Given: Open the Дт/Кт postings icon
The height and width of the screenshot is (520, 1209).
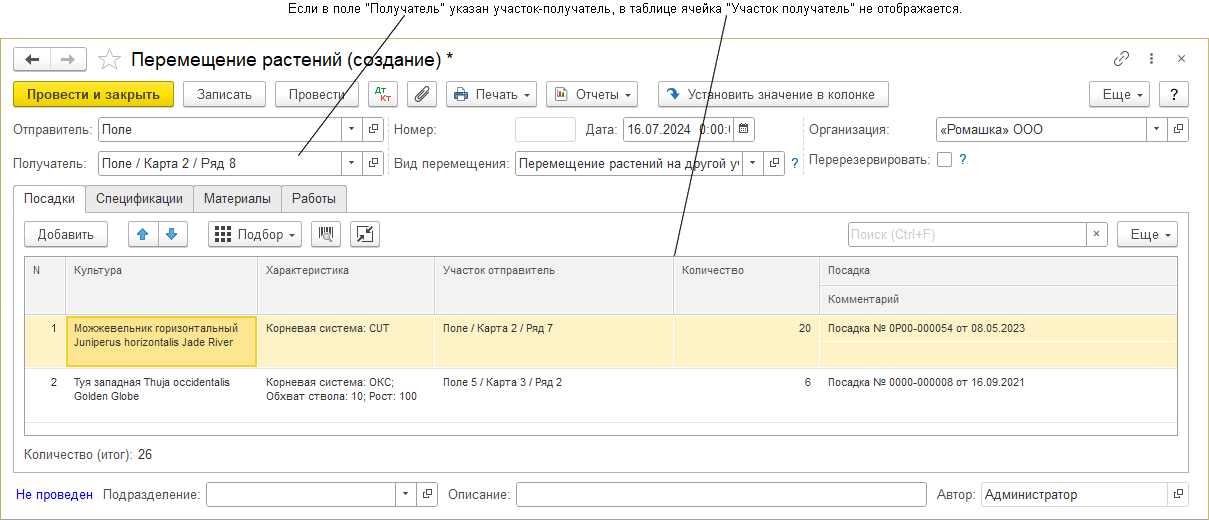Looking at the screenshot, I should pos(382,94).
